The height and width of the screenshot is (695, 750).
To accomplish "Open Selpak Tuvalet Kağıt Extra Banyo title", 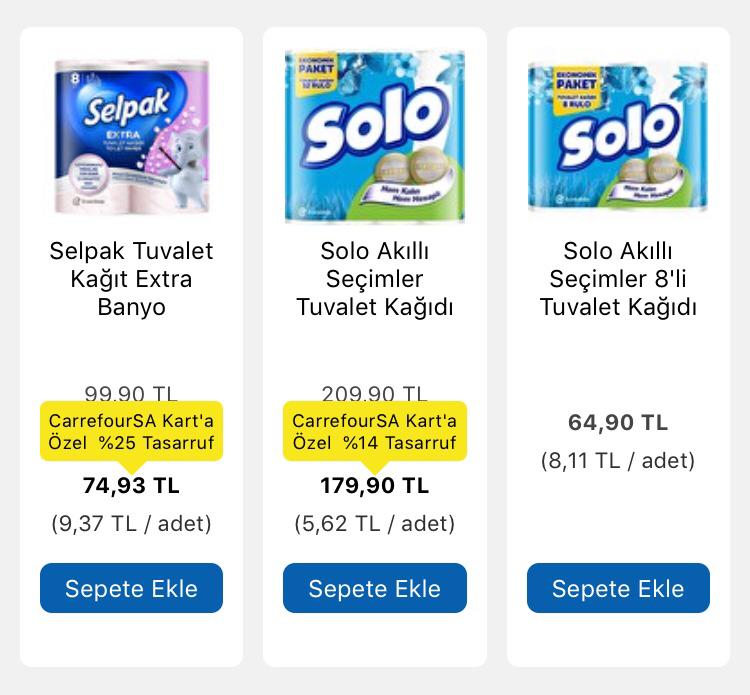I will [x=131, y=278].
